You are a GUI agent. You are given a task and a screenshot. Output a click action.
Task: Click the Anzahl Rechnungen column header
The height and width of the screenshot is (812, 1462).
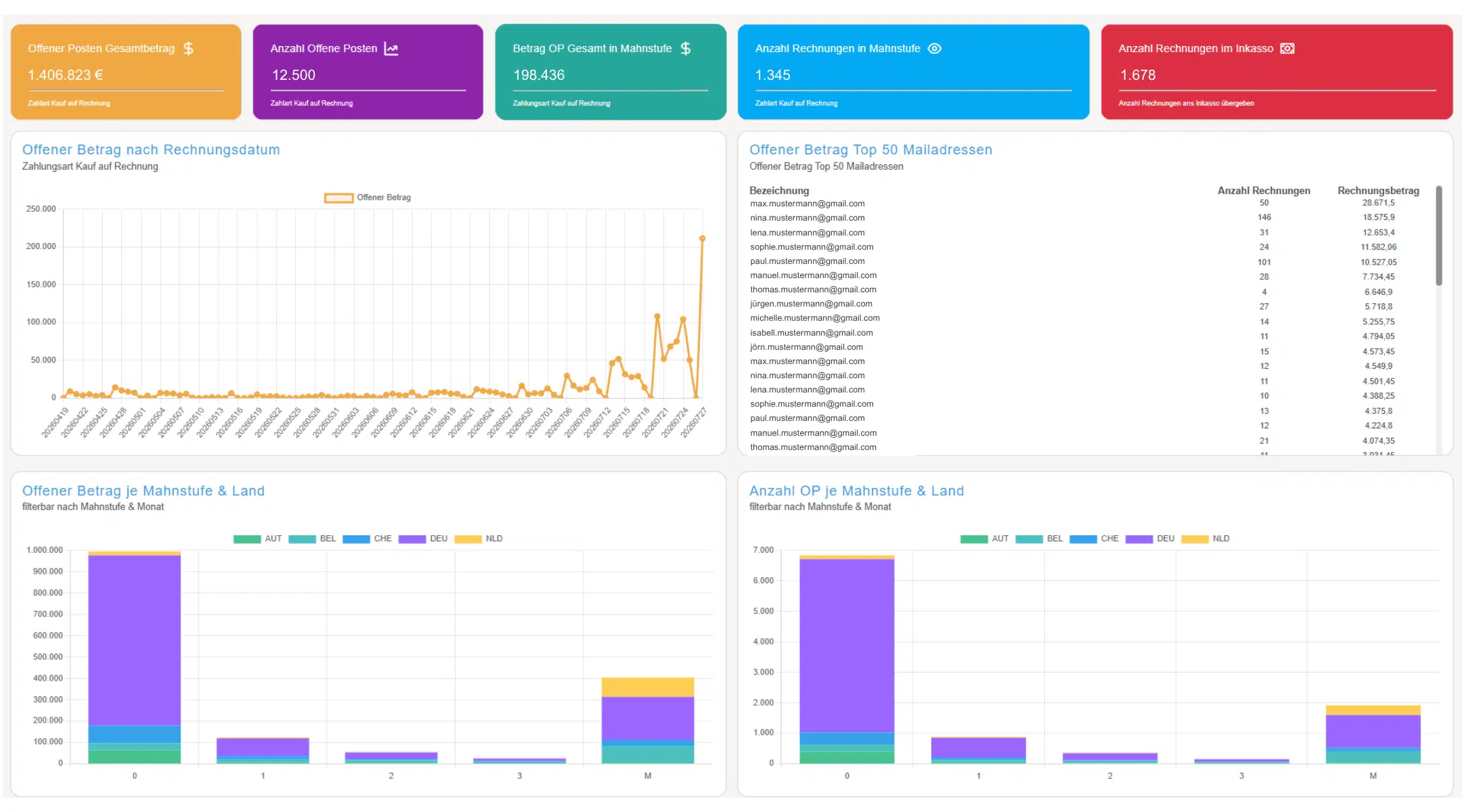click(1264, 191)
